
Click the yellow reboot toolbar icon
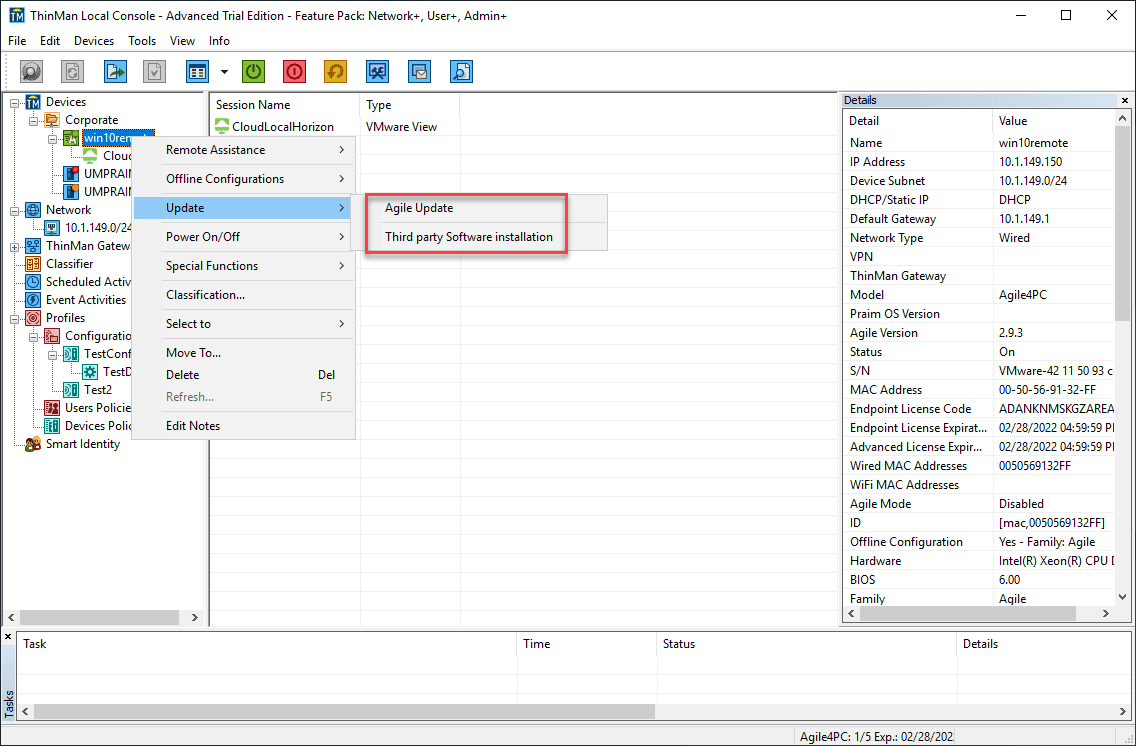335,71
